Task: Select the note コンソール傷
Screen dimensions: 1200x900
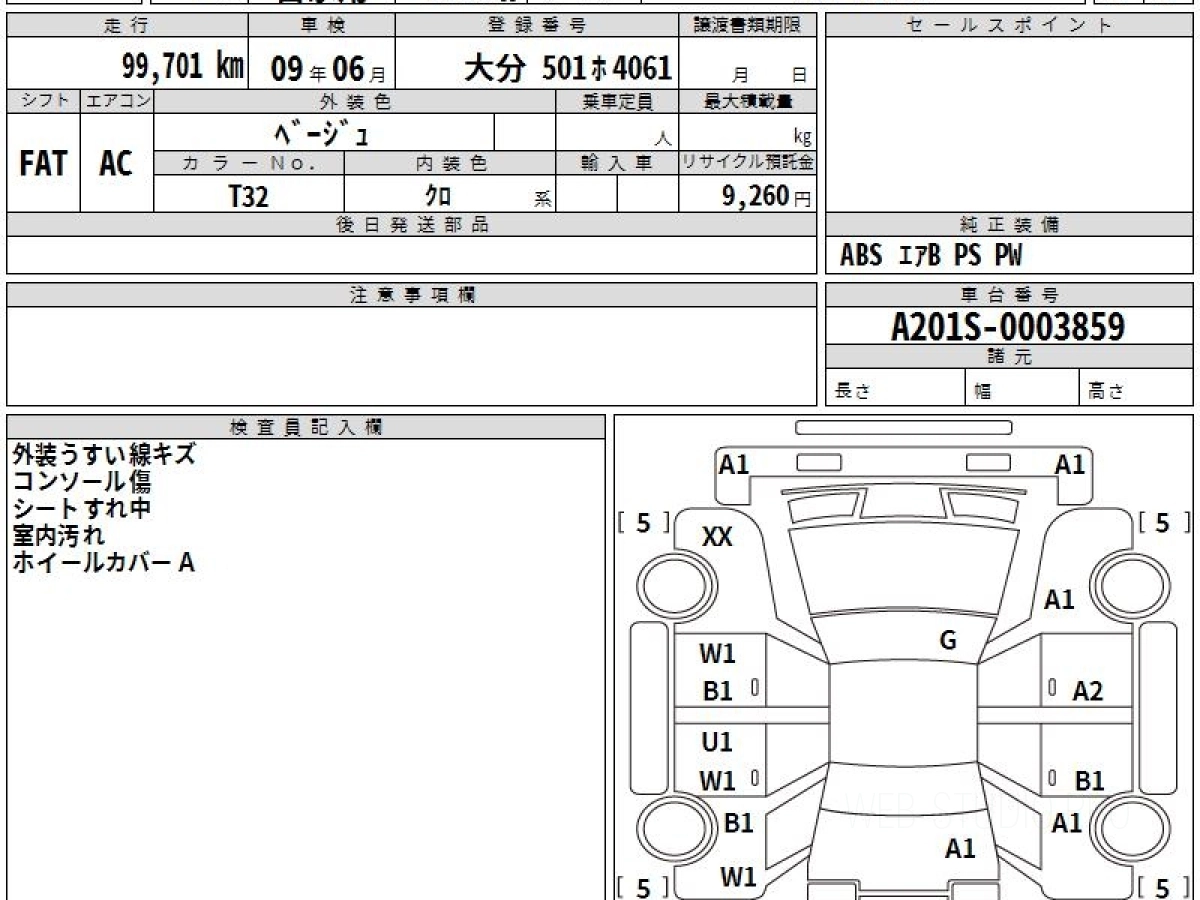Action: click(82, 482)
